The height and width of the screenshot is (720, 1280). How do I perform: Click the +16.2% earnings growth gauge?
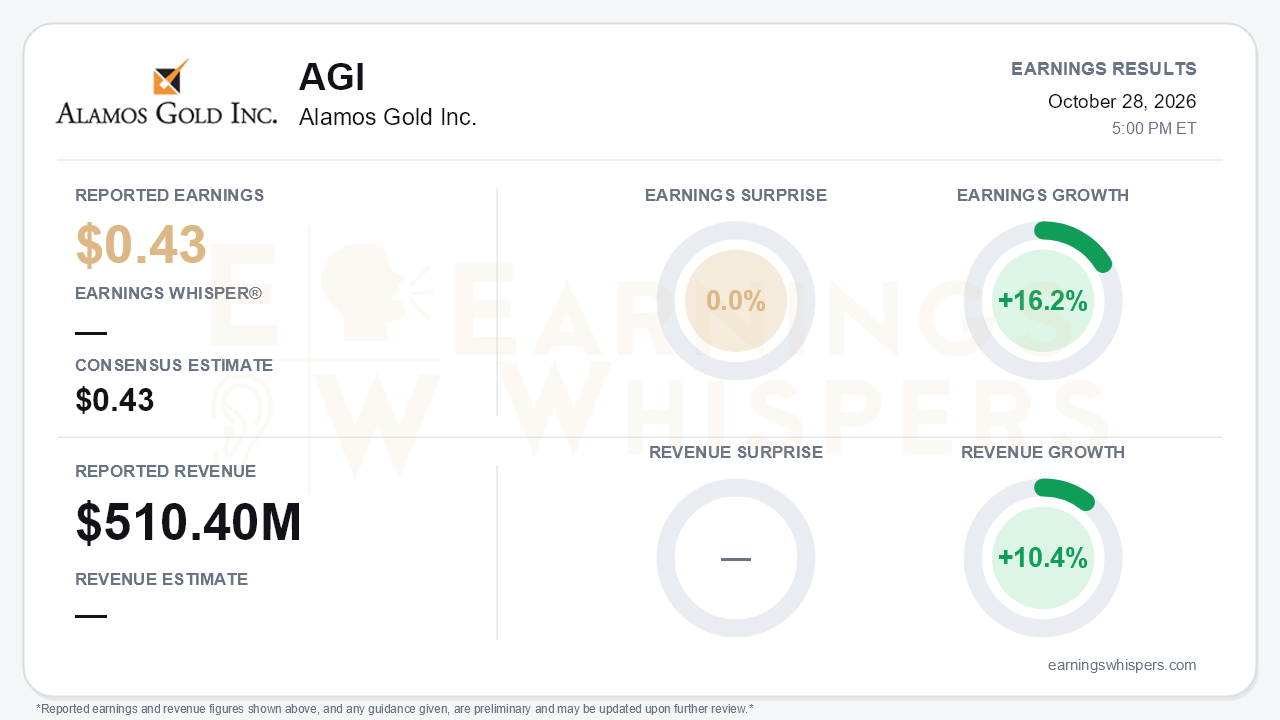coord(1043,301)
